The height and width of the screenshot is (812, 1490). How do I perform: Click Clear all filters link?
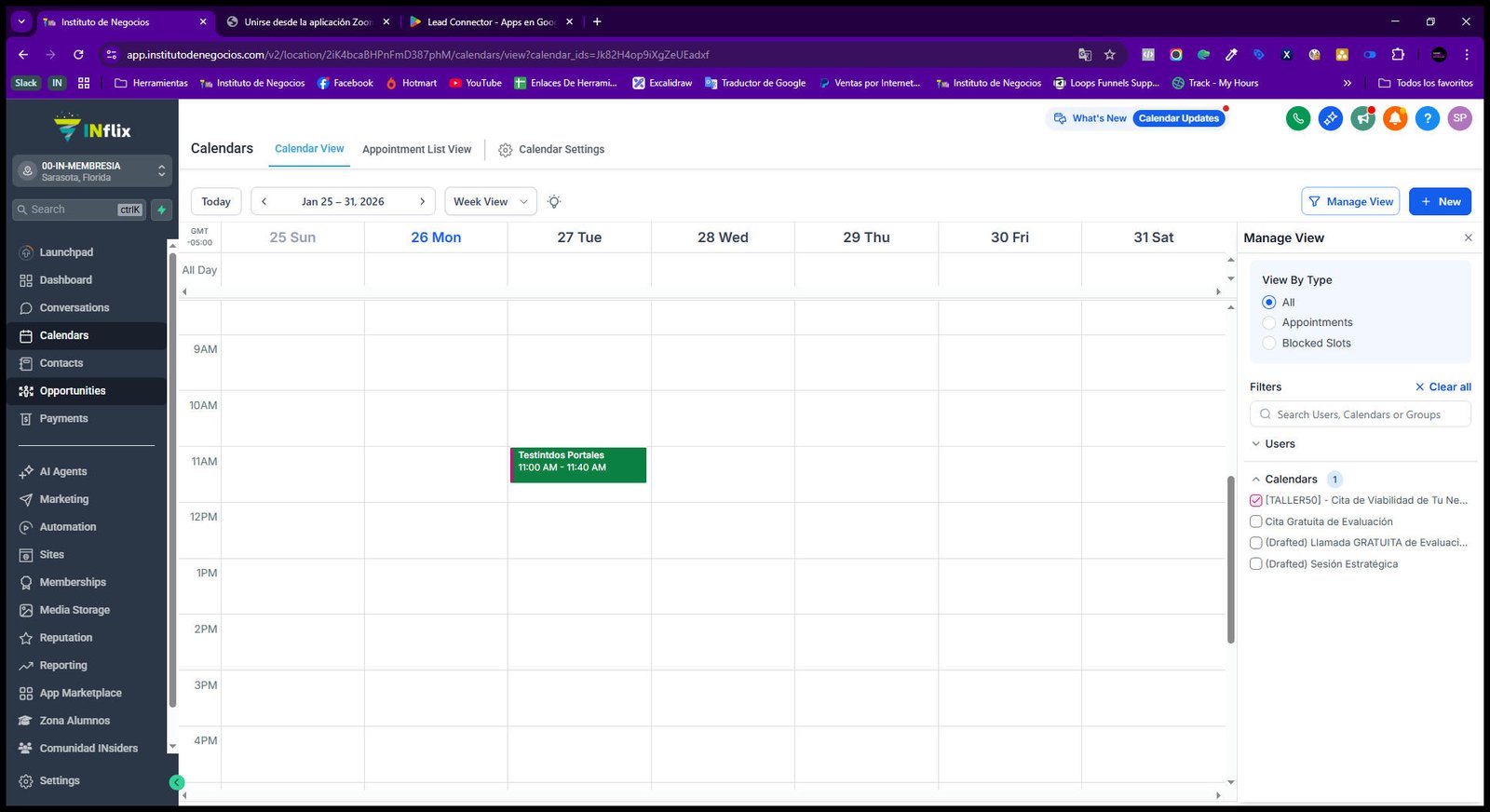[1443, 386]
